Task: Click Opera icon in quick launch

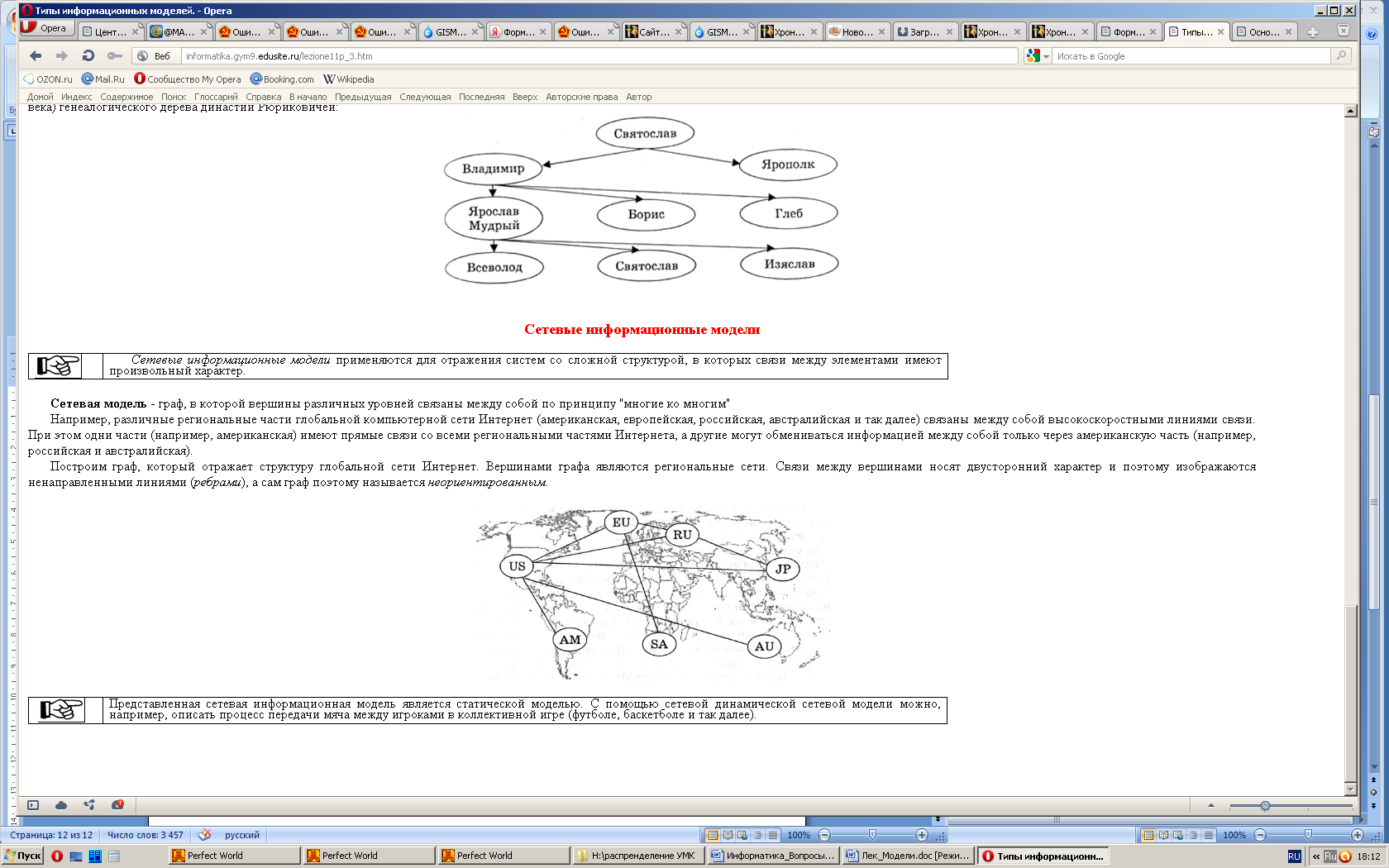Action: pyautogui.click(x=57, y=856)
